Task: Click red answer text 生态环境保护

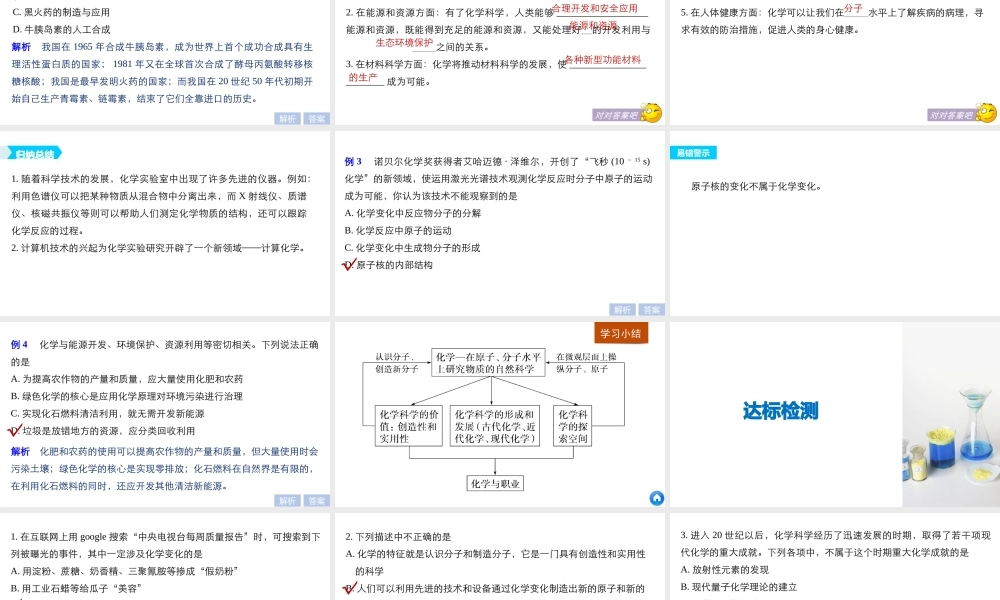Action: pyautogui.click(x=404, y=43)
